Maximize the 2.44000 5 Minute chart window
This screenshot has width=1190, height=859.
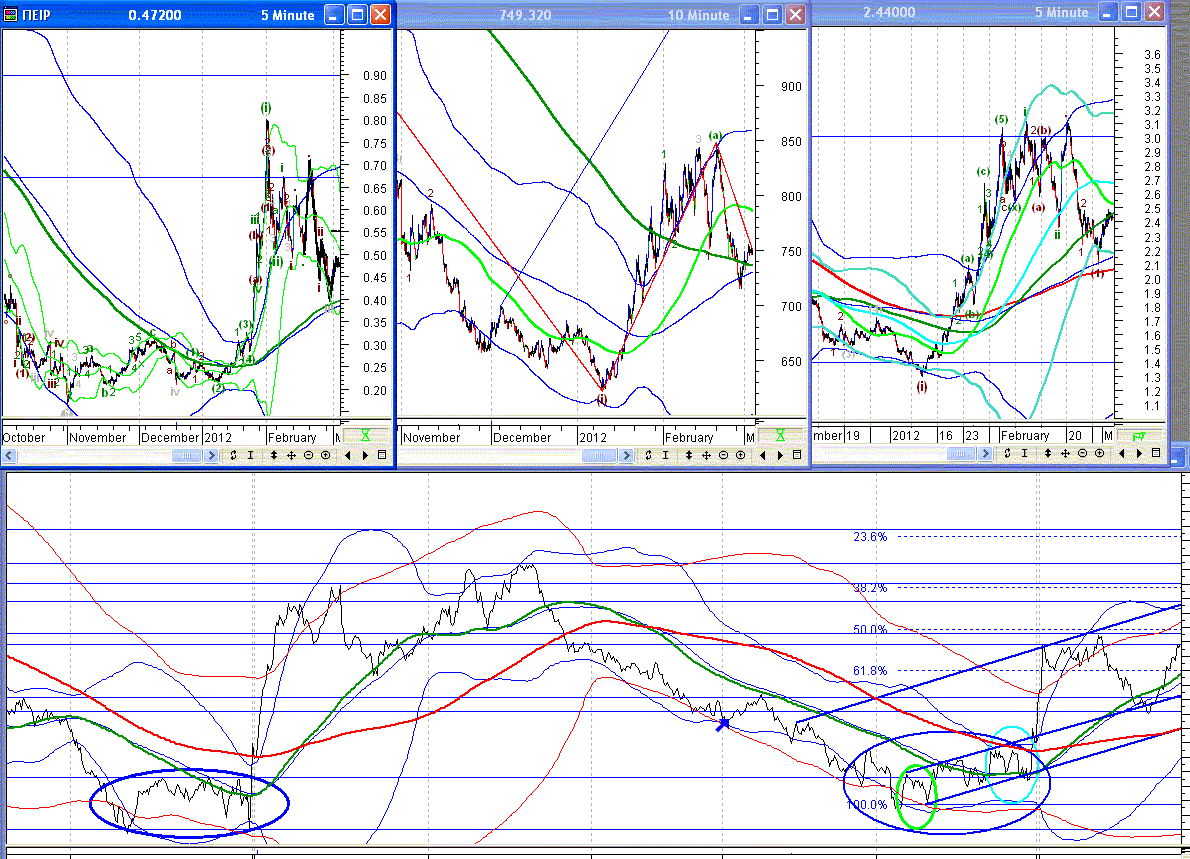point(1132,12)
